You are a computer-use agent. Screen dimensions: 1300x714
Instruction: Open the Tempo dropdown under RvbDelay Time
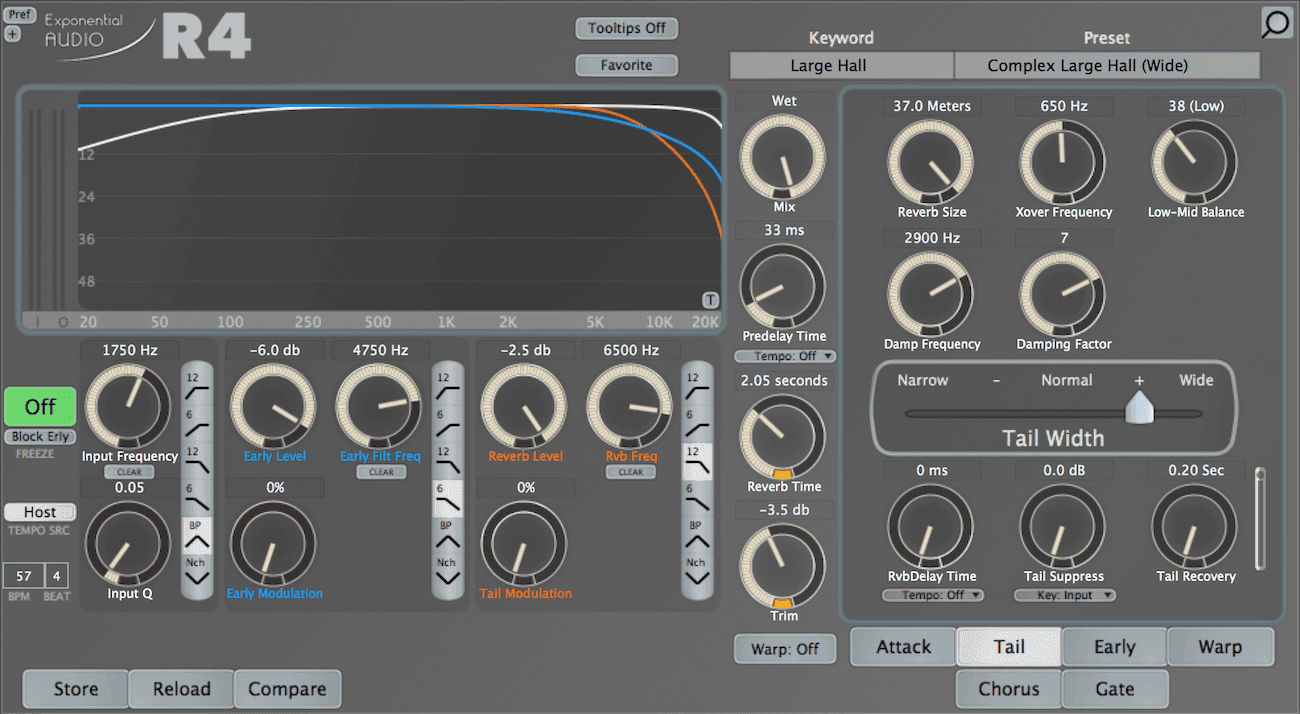coord(933,595)
